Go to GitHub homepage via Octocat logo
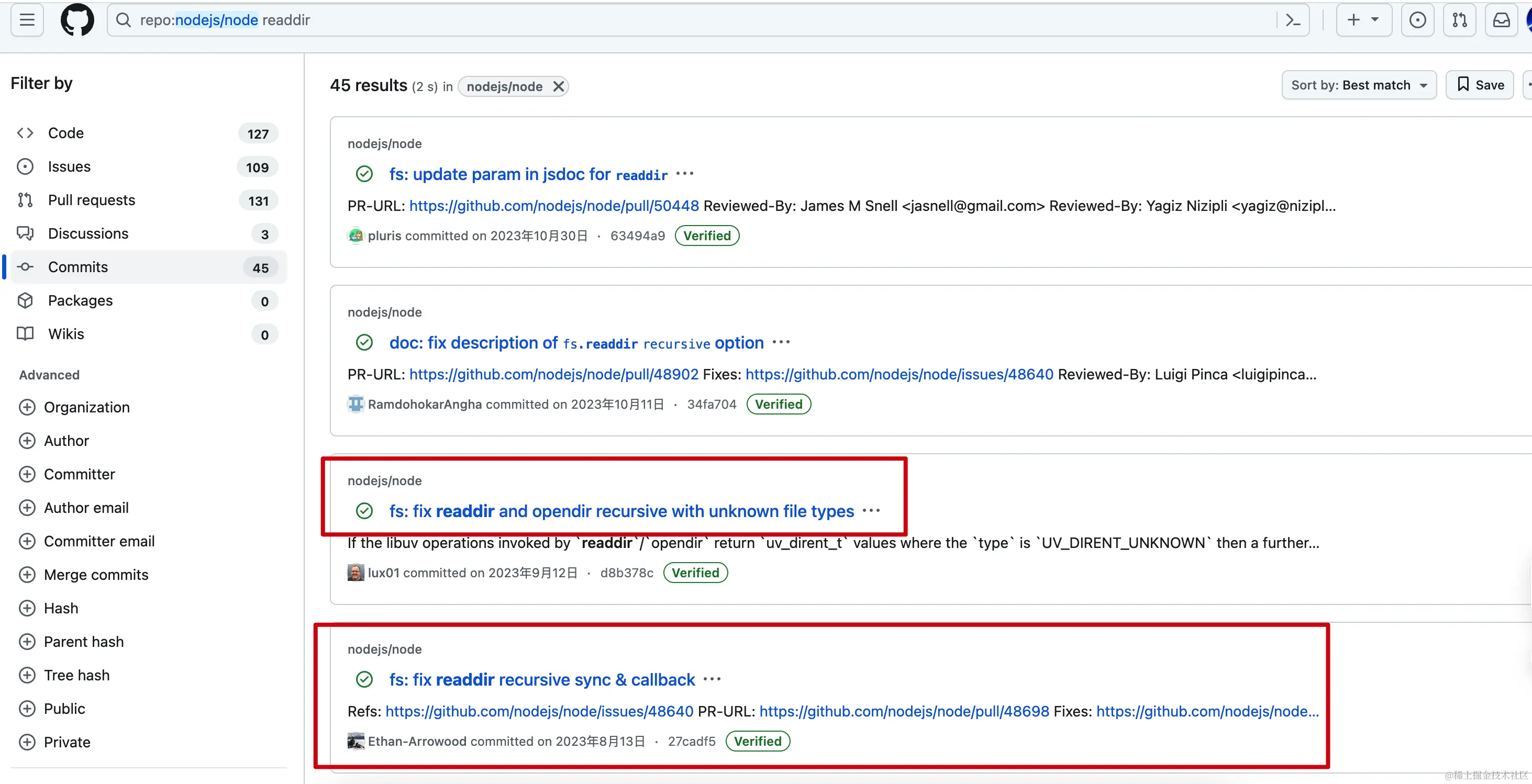The image size is (1532, 784). click(x=77, y=20)
